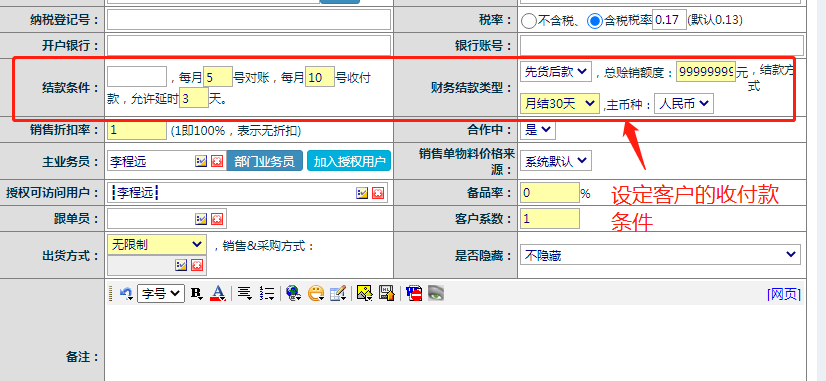Insert hyperlink with the globe icon
This screenshot has height=381, width=826.
(x=293, y=294)
